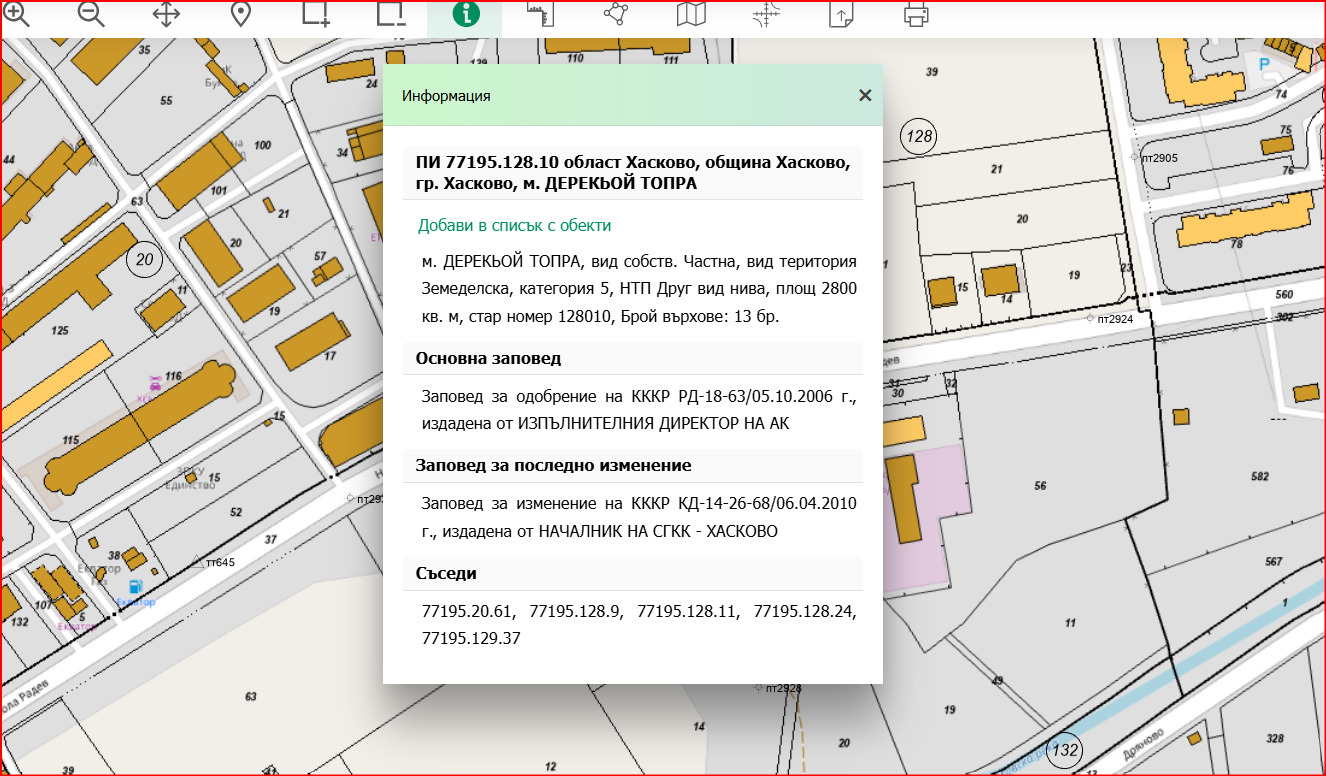Activate zoom-out by rectangle tool
The image size is (1326, 776).
390,16
